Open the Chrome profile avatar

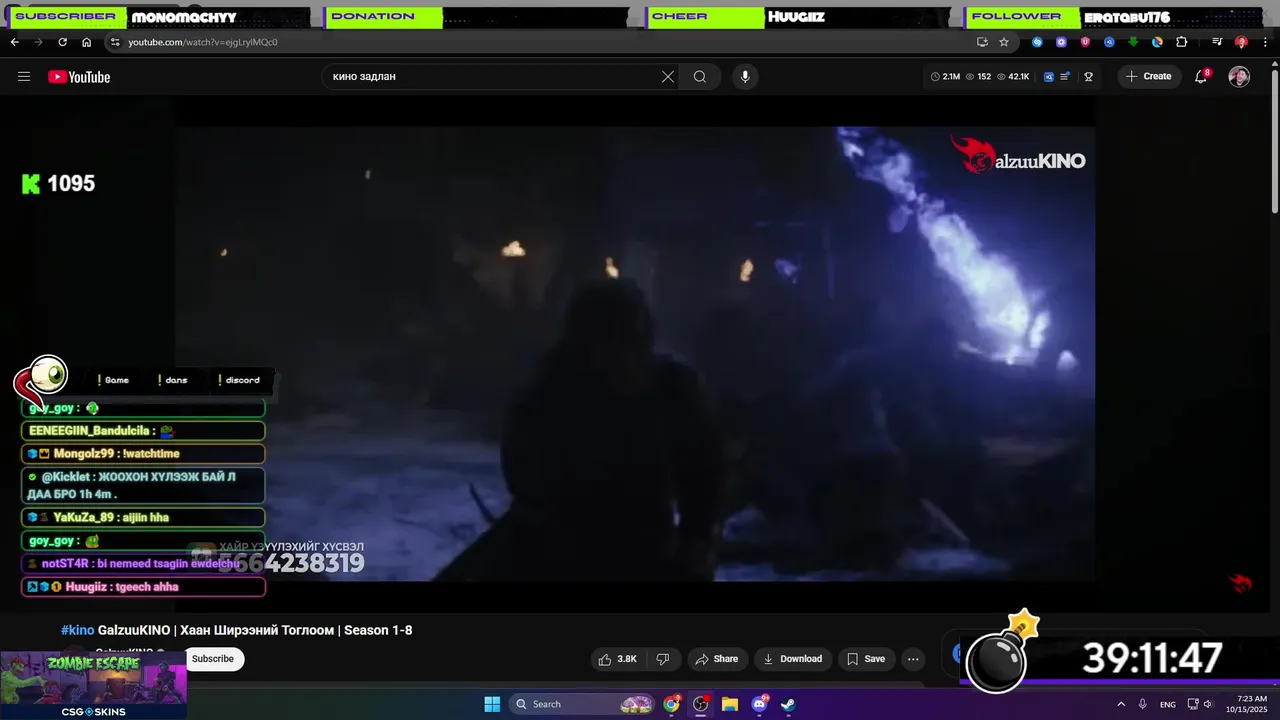(x=1241, y=42)
